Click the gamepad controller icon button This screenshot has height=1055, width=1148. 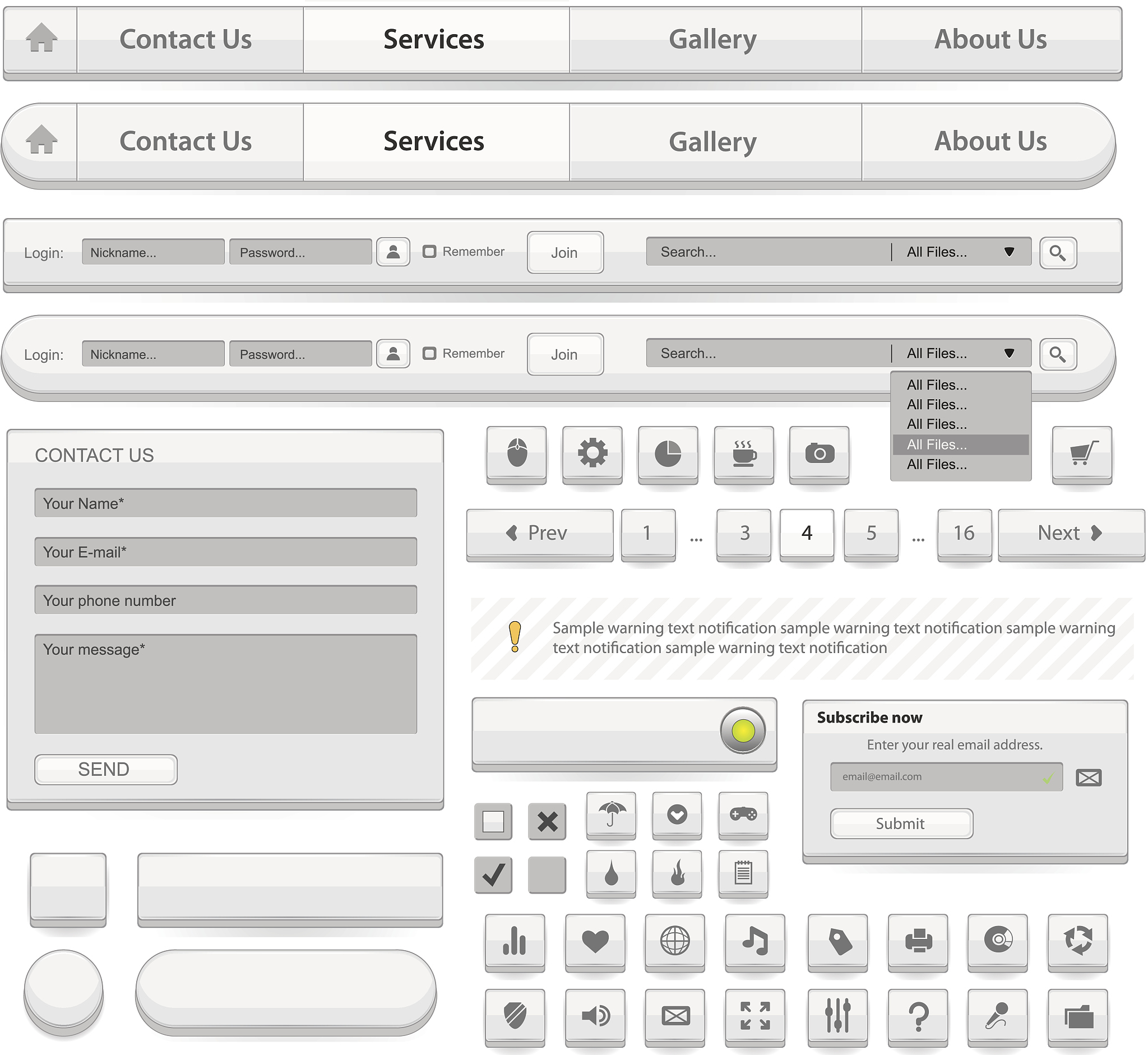coord(743,815)
